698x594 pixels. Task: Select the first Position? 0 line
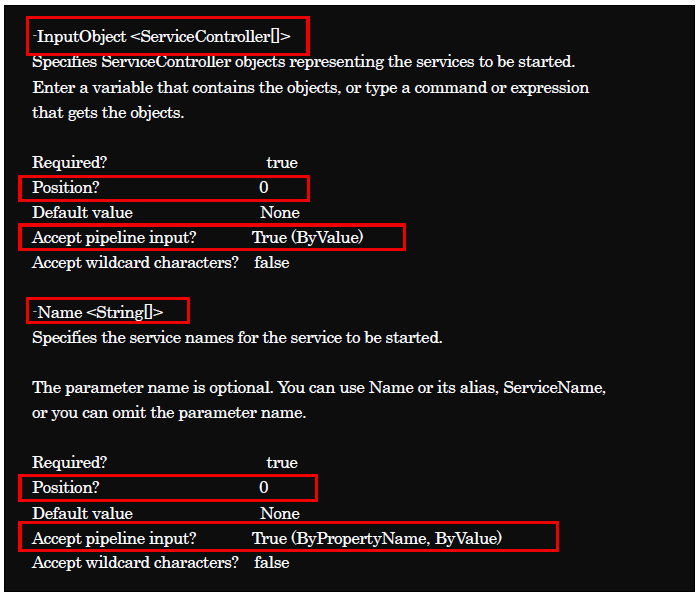[150, 187]
